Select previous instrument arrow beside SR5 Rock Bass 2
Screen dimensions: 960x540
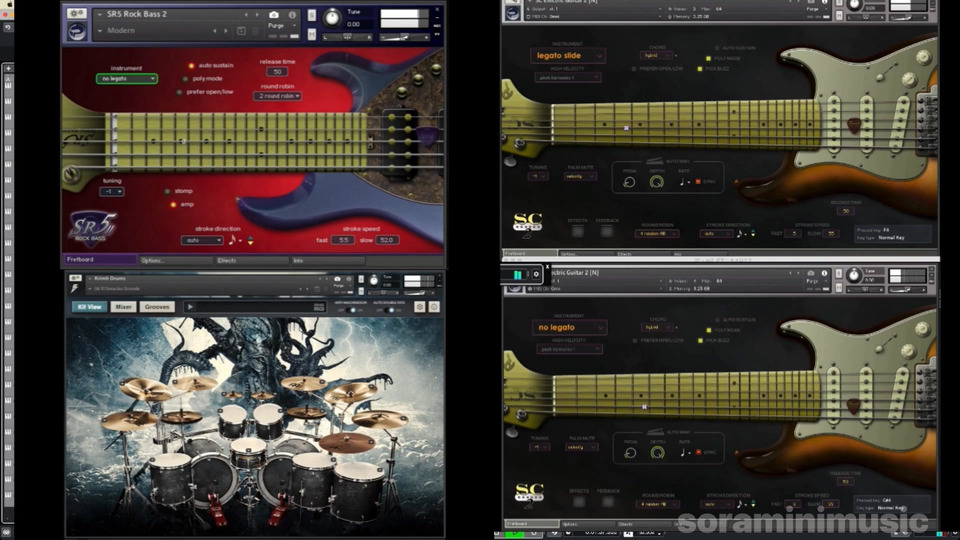point(247,15)
